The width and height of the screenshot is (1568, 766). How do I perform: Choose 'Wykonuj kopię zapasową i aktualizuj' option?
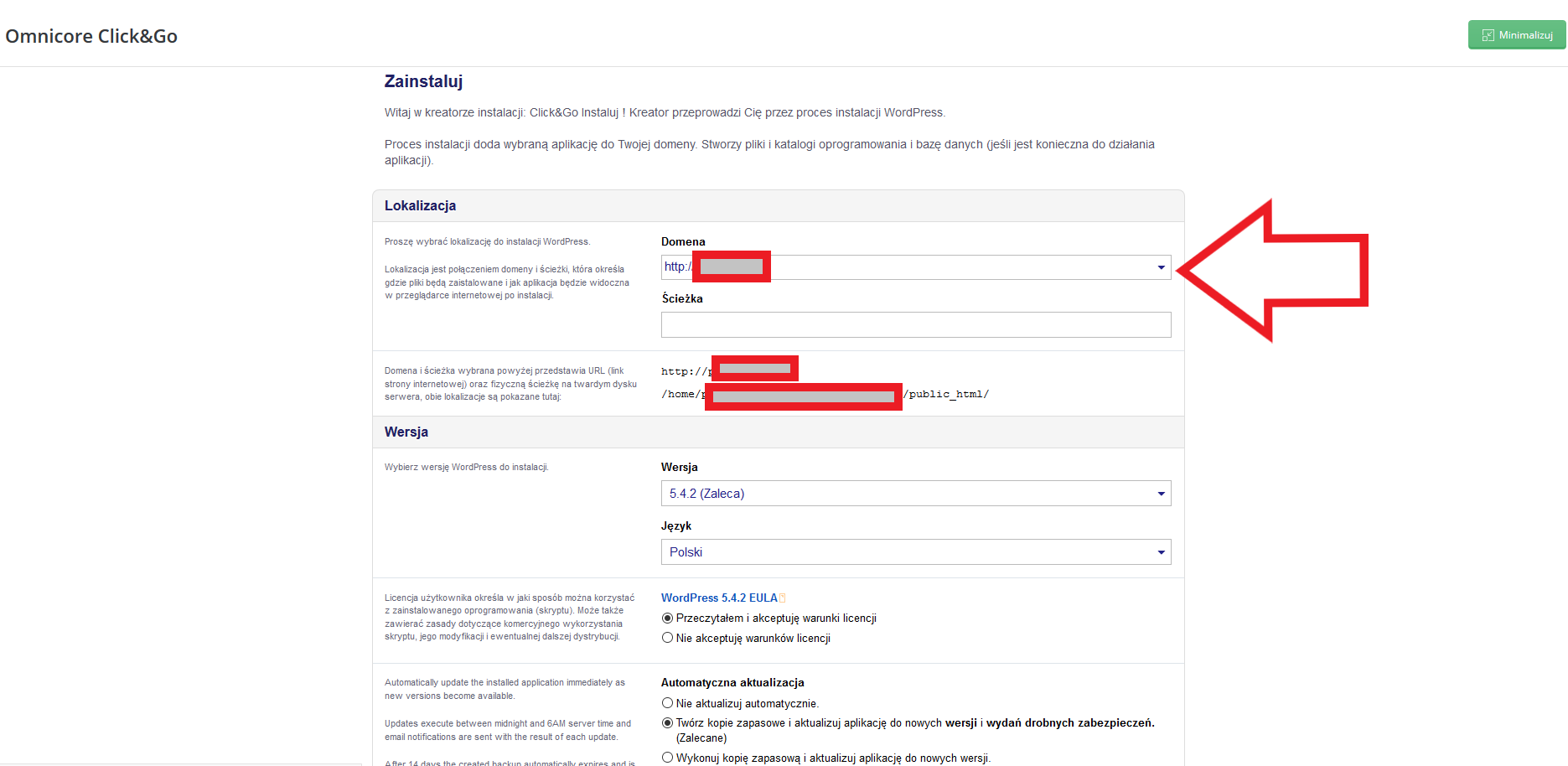pyautogui.click(x=668, y=758)
